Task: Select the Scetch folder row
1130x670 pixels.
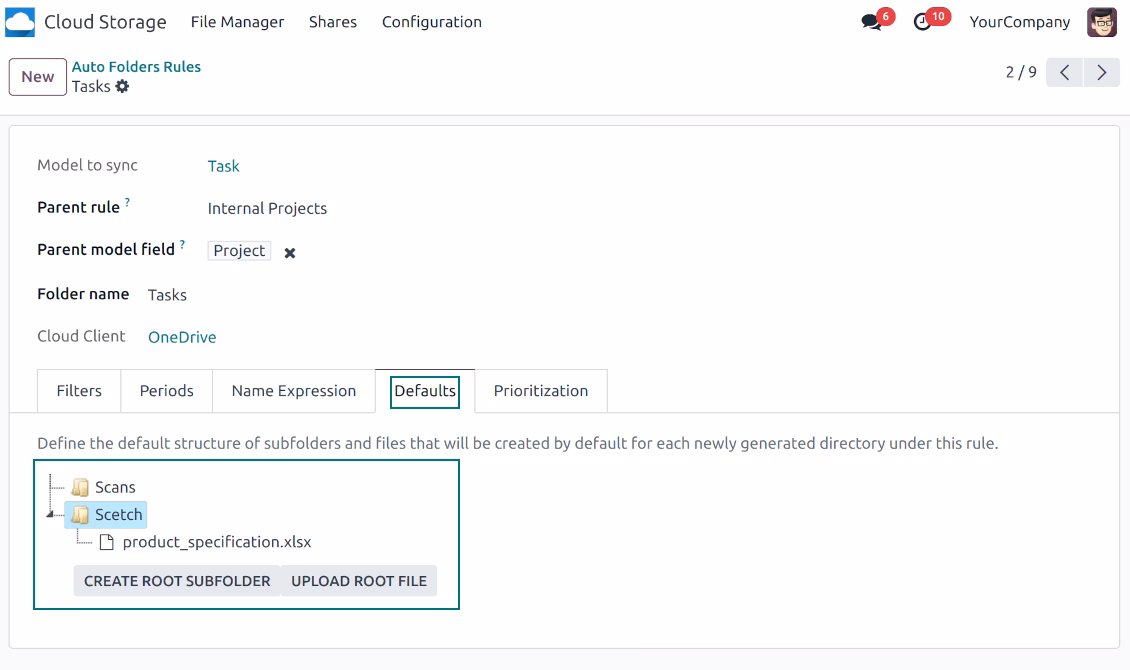Action: 106,514
